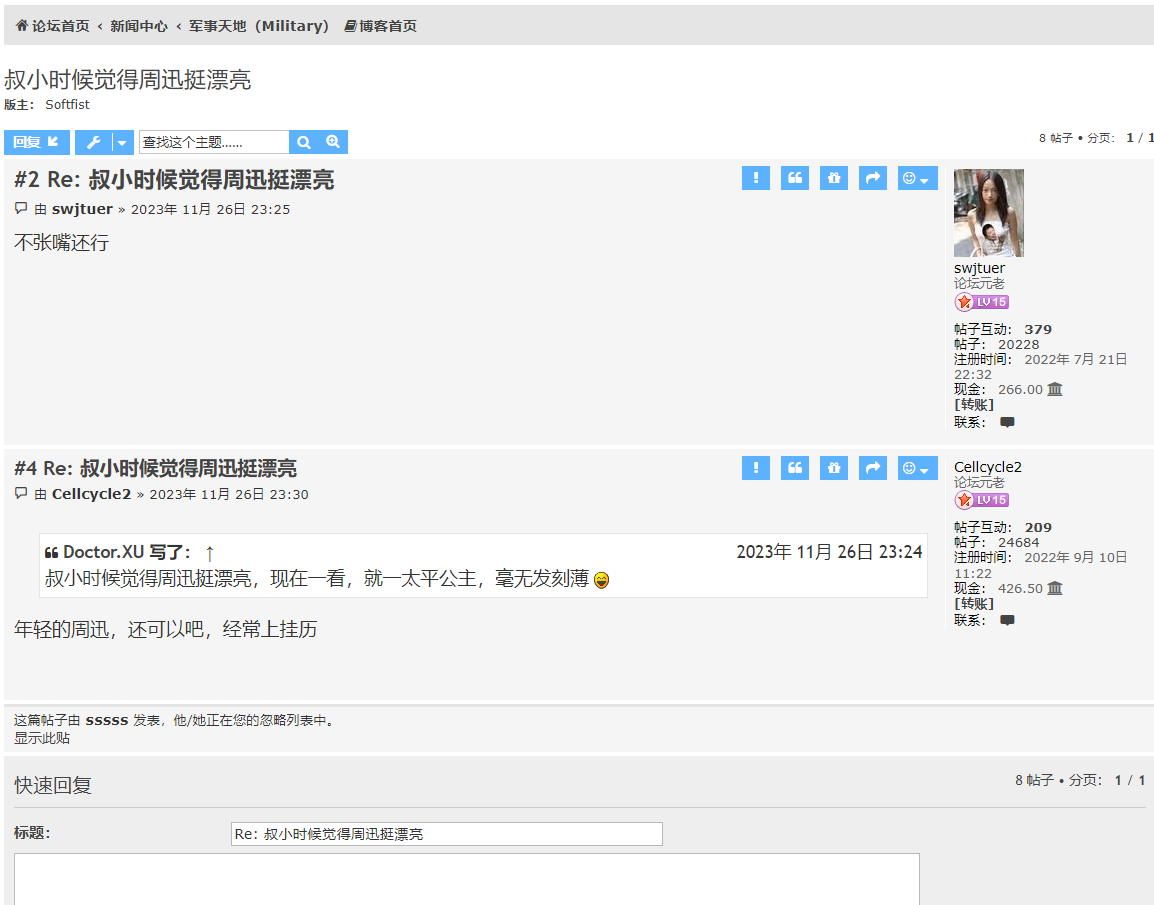The image size is (1154, 905).
Task: Click ignored author sssss name
Action: point(107,720)
